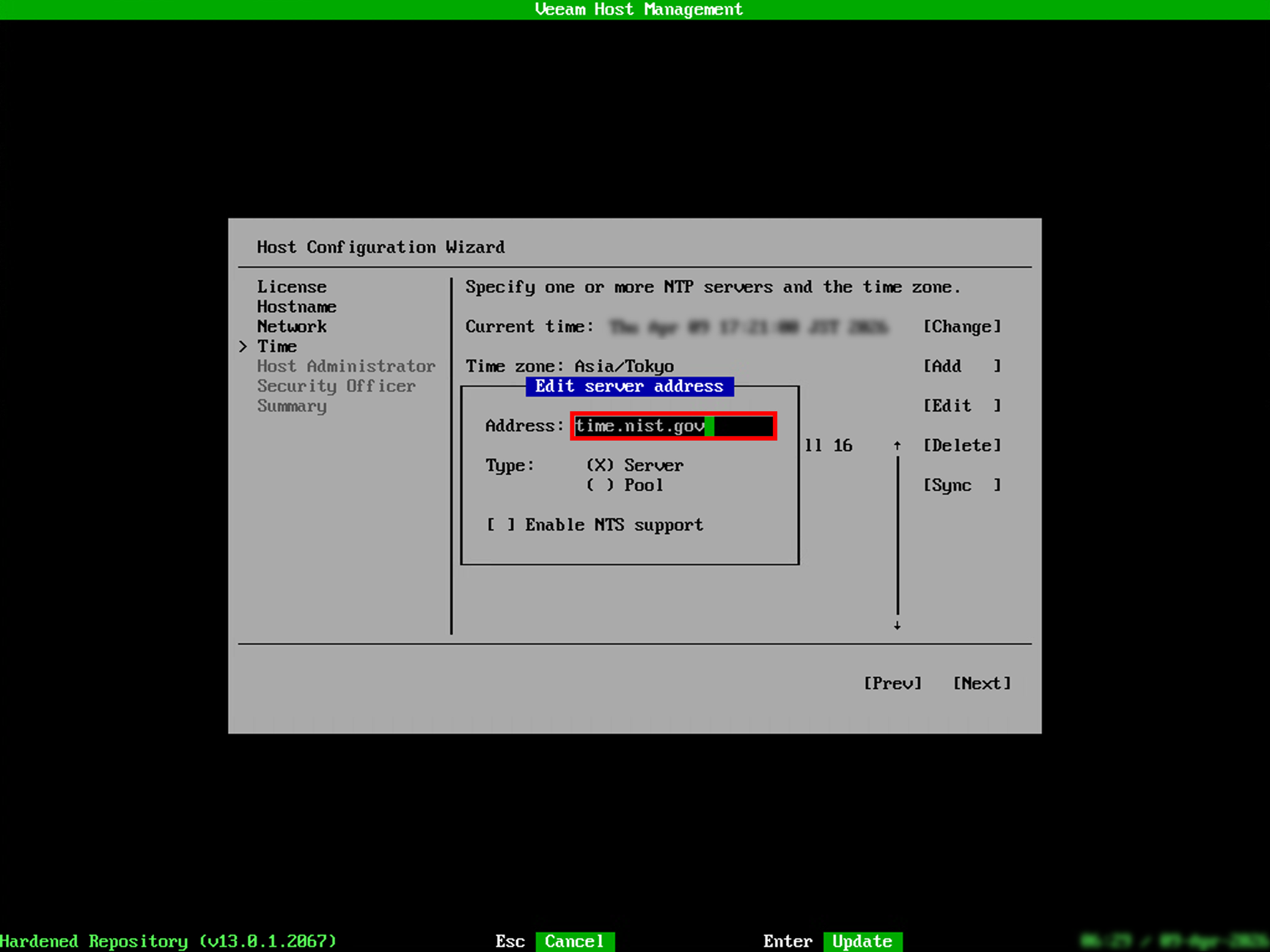Select the Time step in wizard menu
The image size is (1270, 952).
click(x=276, y=346)
